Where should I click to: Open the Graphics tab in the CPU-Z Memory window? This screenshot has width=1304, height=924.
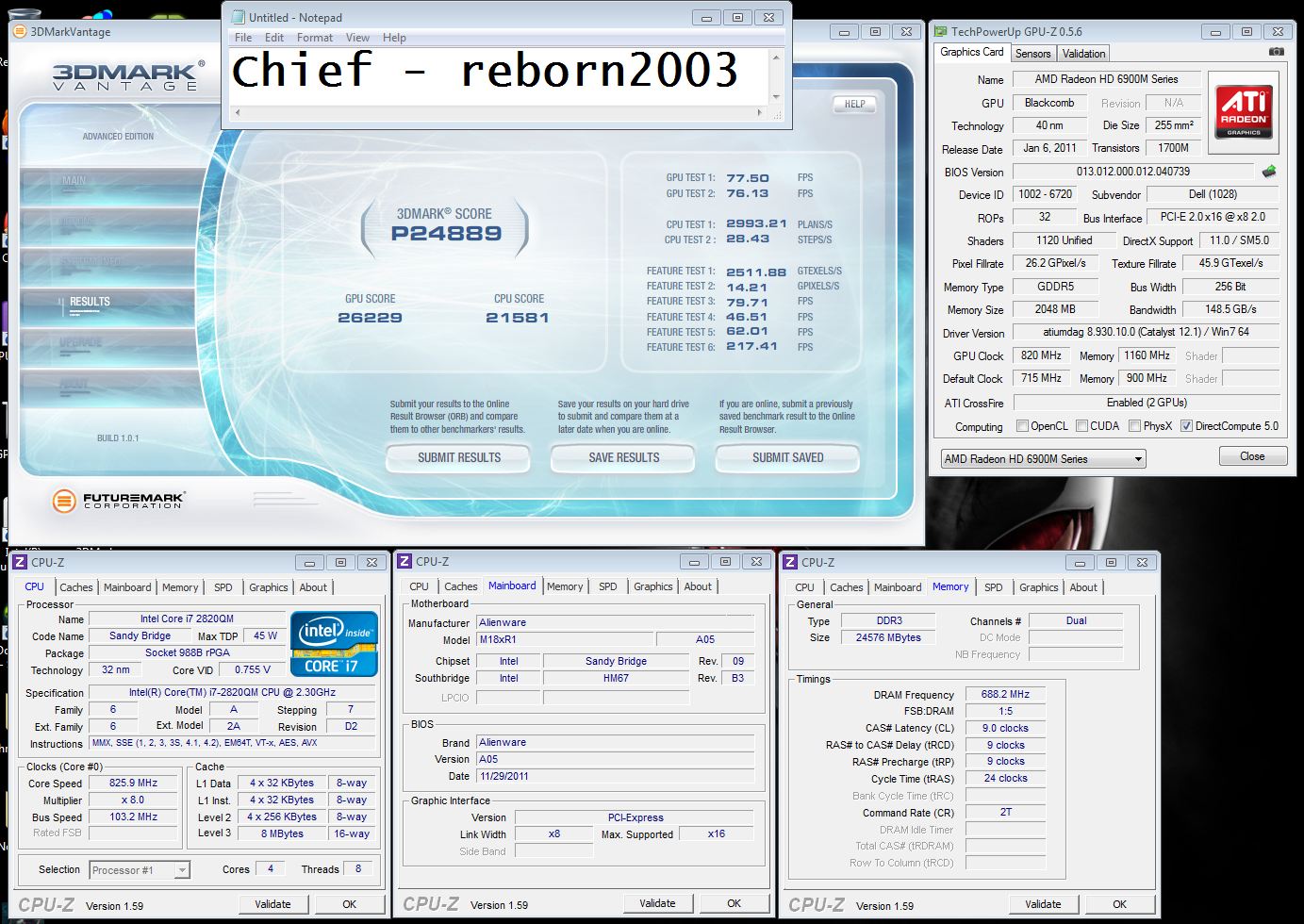click(1039, 587)
